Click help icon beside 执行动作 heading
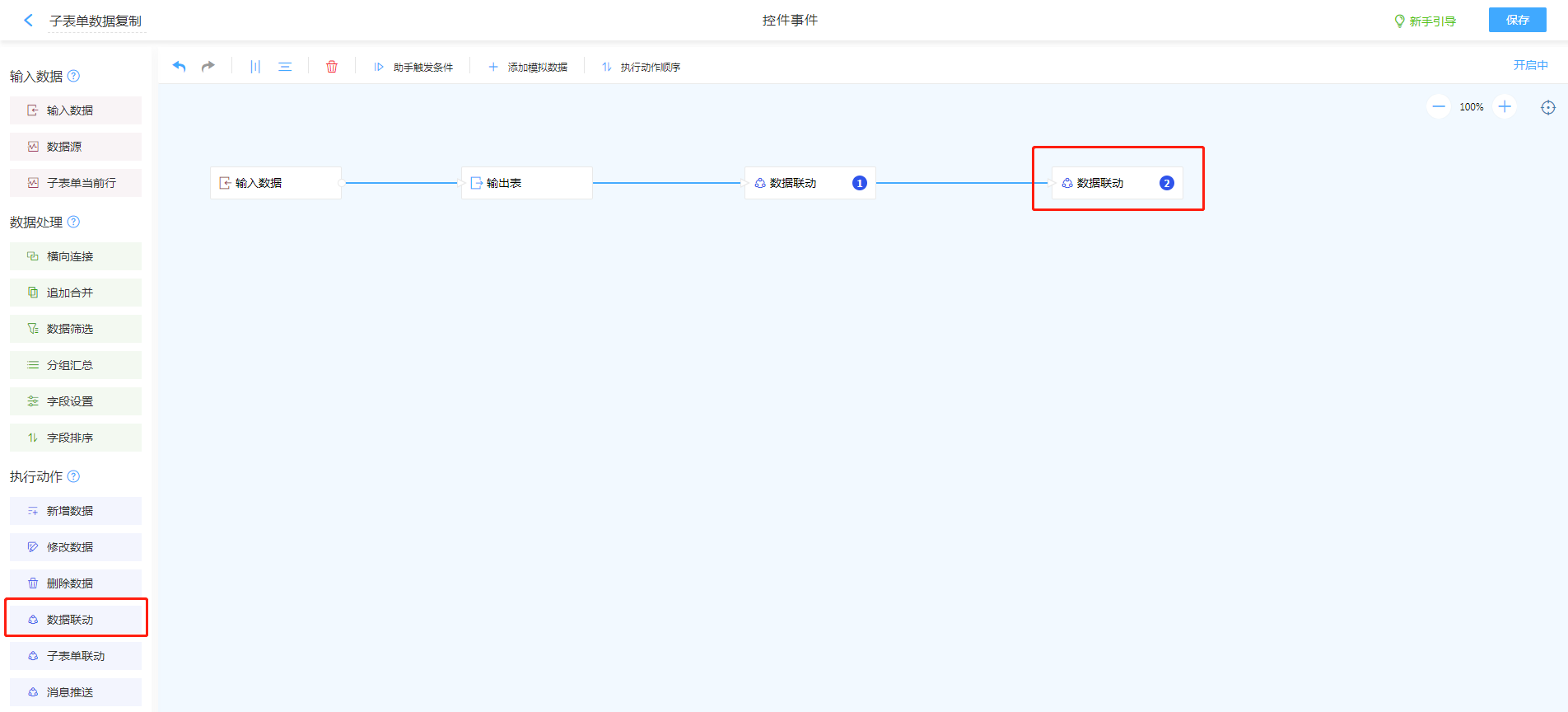Image resolution: width=1568 pixels, height=712 pixels. pyautogui.click(x=73, y=476)
